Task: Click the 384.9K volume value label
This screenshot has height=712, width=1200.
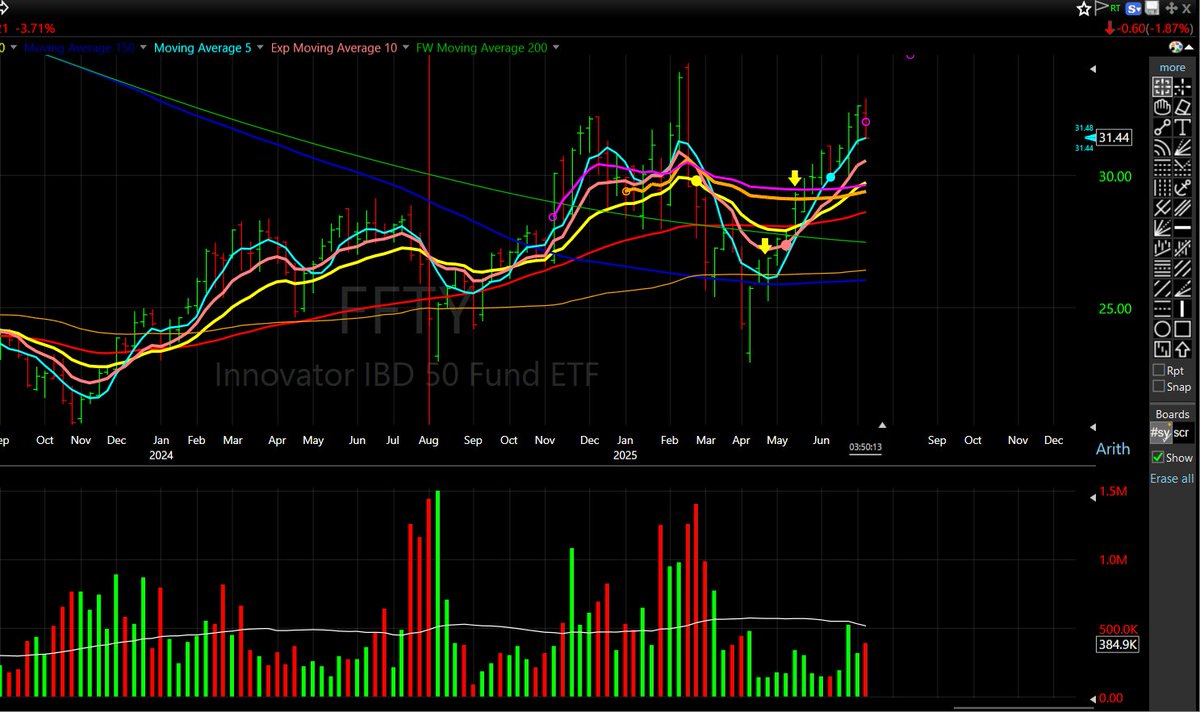Action: (1118, 645)
